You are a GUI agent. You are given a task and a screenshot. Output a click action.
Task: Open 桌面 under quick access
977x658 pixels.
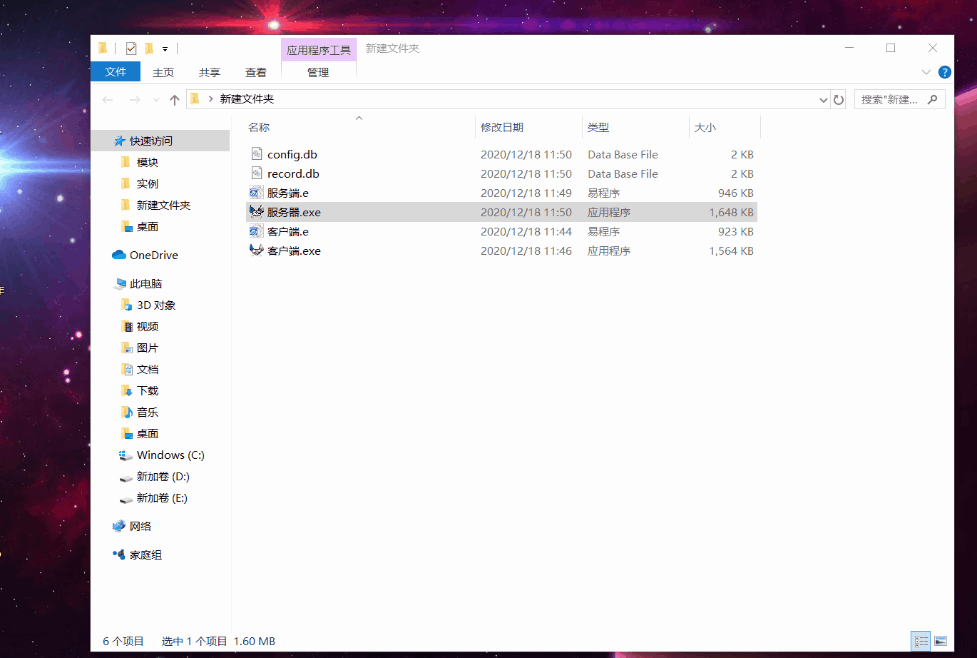click(148, 226)
